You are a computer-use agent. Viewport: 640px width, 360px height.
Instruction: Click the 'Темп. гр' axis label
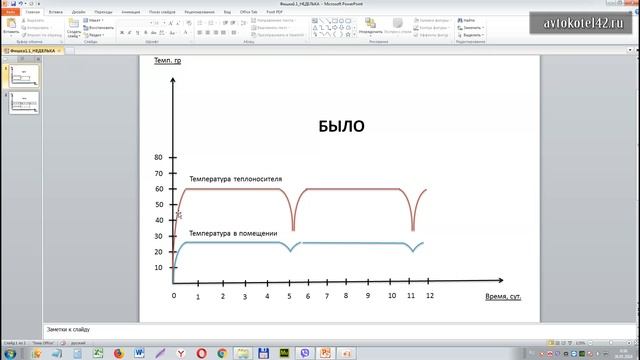point(167,60)
